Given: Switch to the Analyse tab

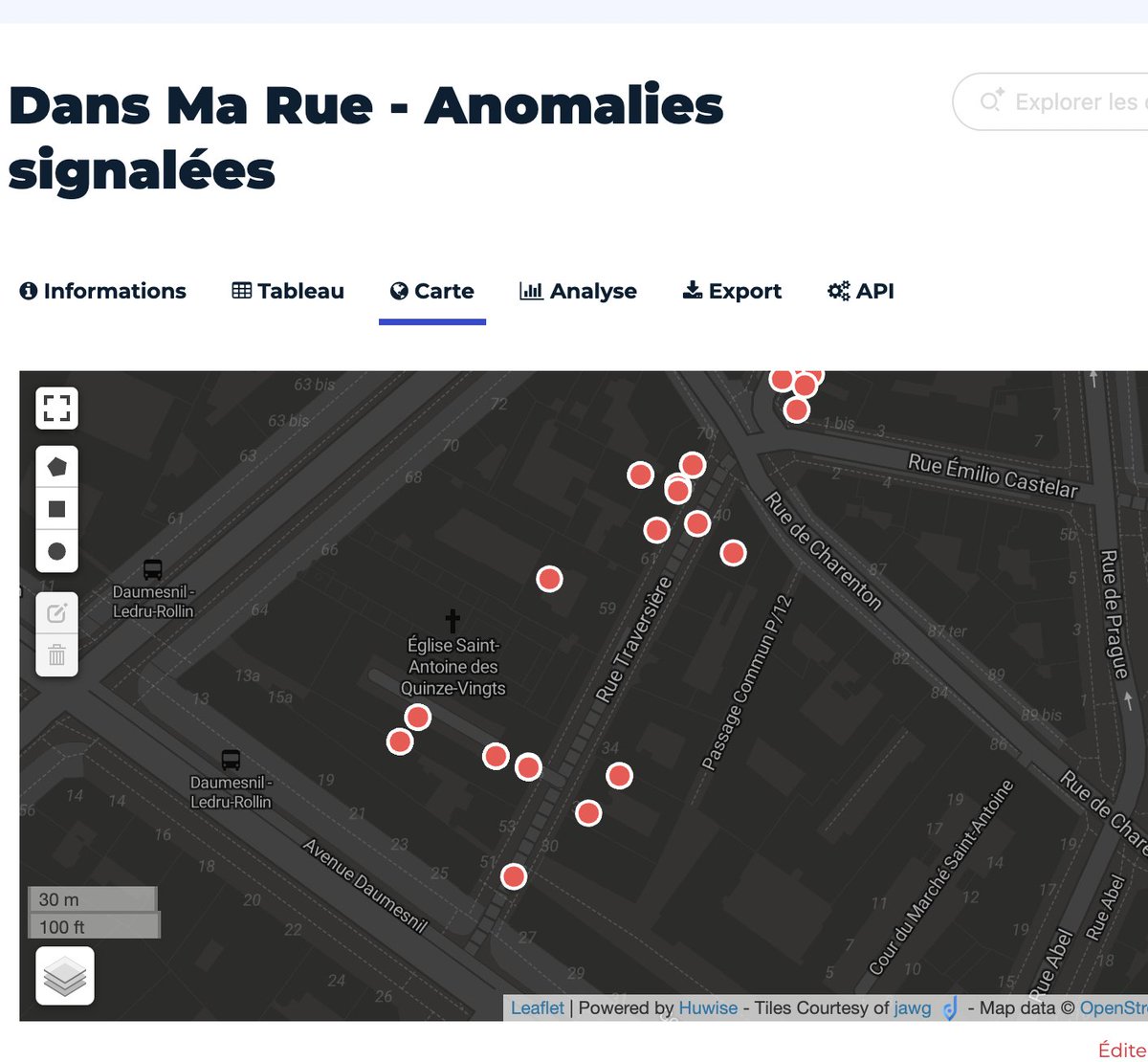Looking at the screenshot, I should 577,291.
